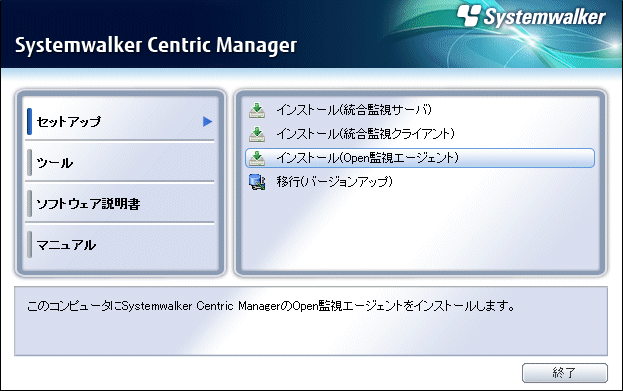
Task: Click the install icon beside インストール(統合監視クライアント)
Action: (x=257, y=134)
